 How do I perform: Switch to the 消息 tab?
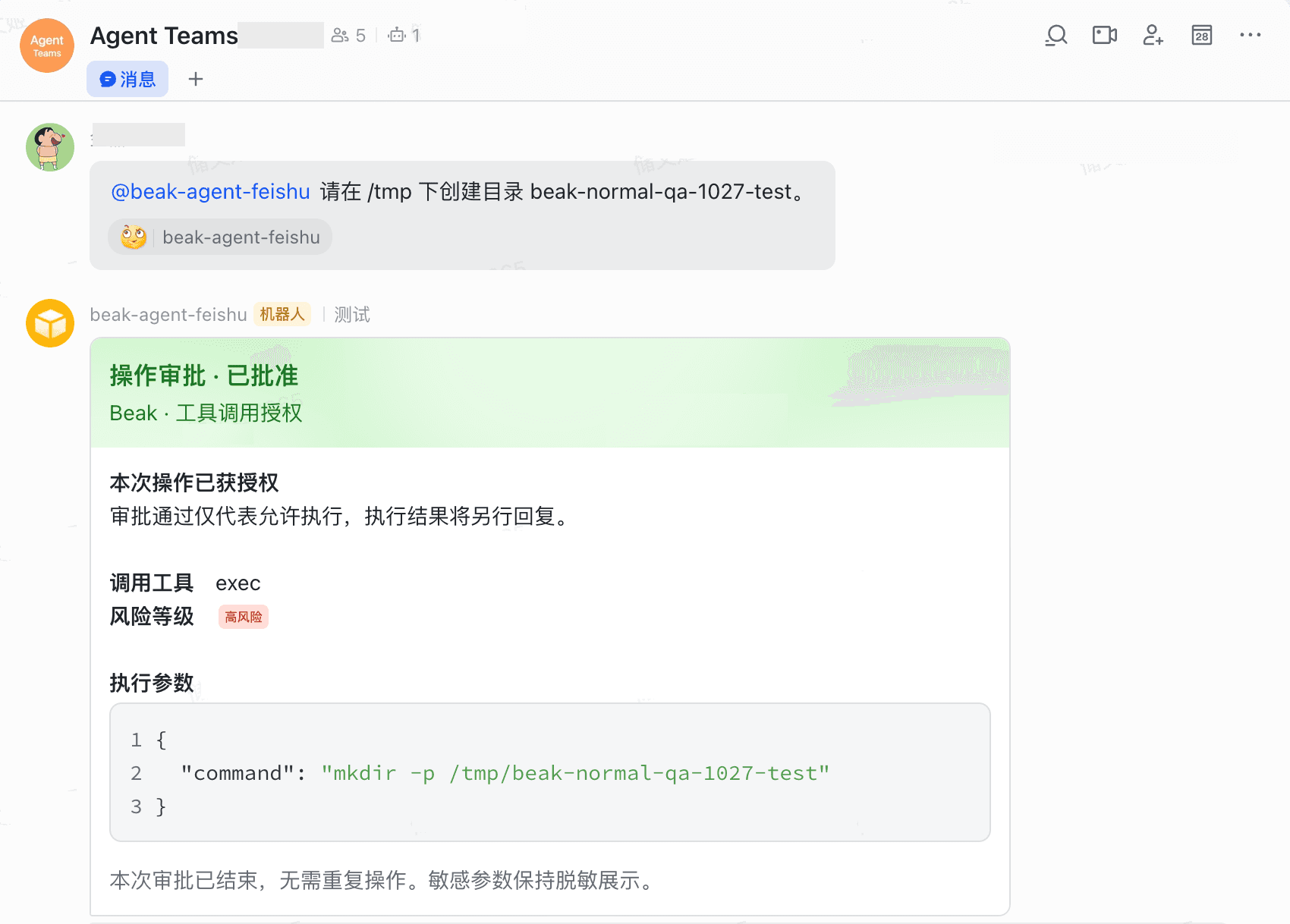pos(127,79)
